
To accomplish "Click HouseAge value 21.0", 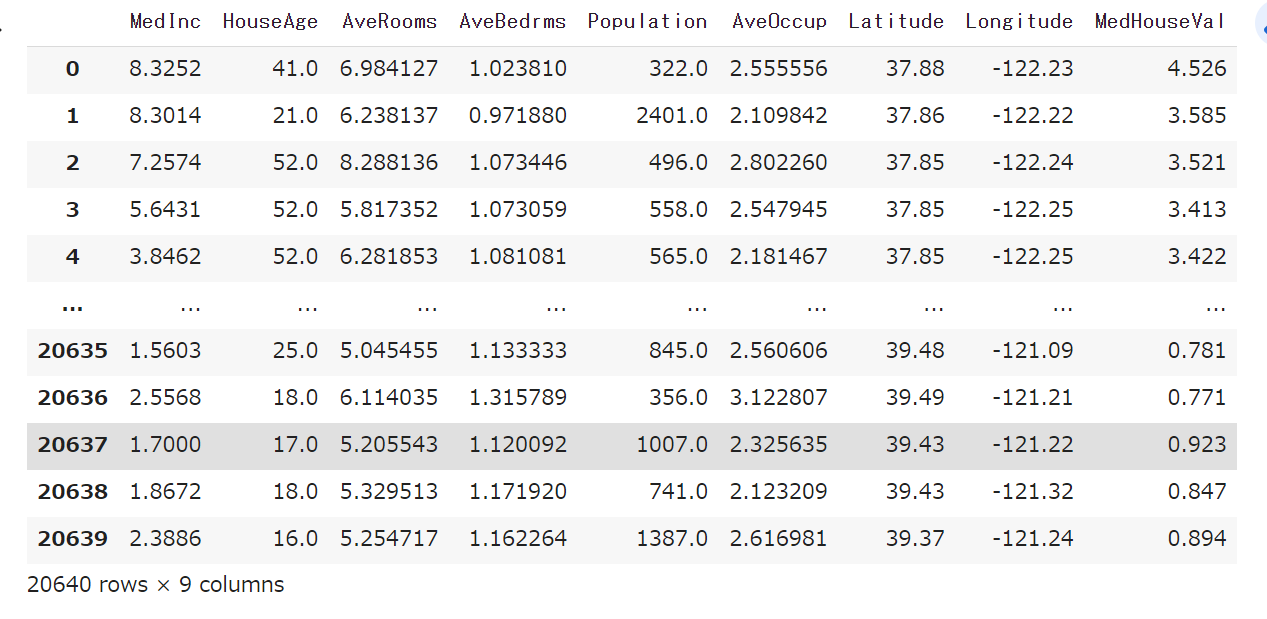I will tap(295, 116).
